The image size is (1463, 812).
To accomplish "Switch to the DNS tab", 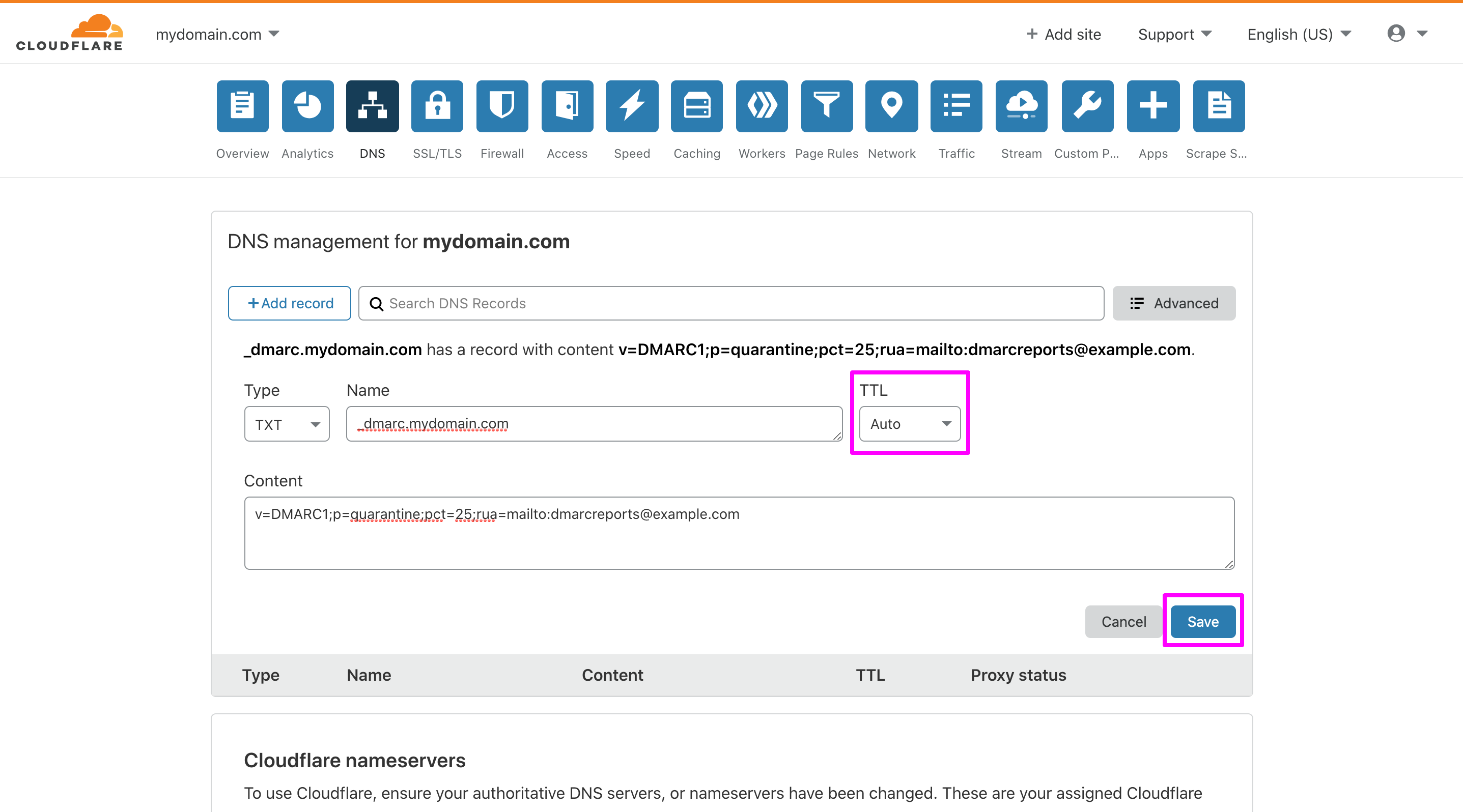I will [372, 106].
